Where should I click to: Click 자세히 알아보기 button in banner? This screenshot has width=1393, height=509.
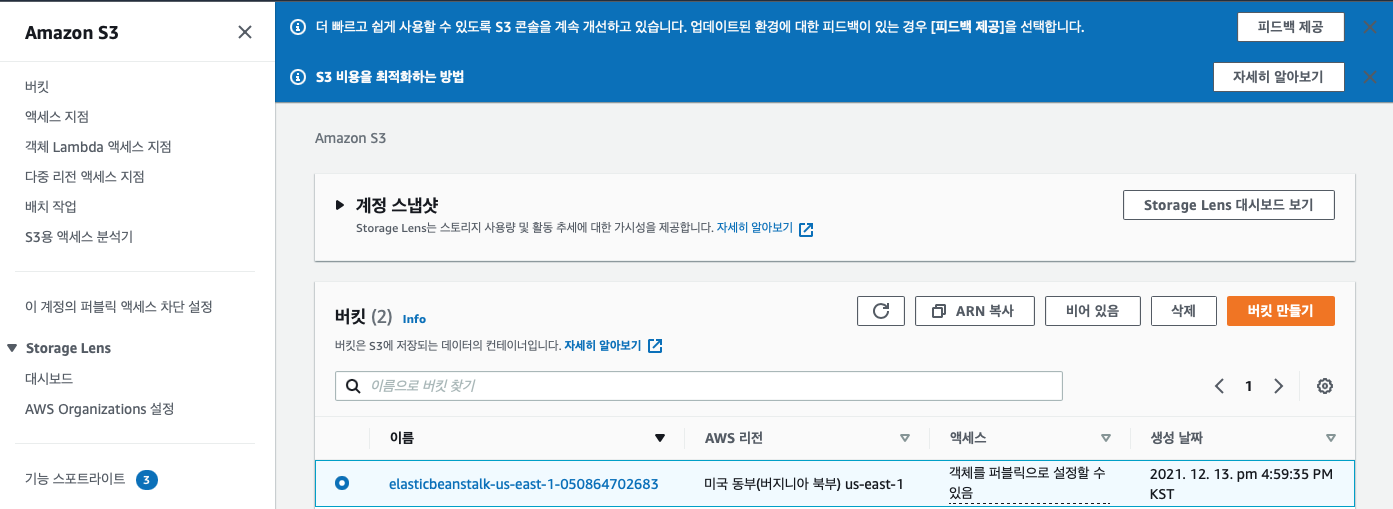coord(1278,77)
